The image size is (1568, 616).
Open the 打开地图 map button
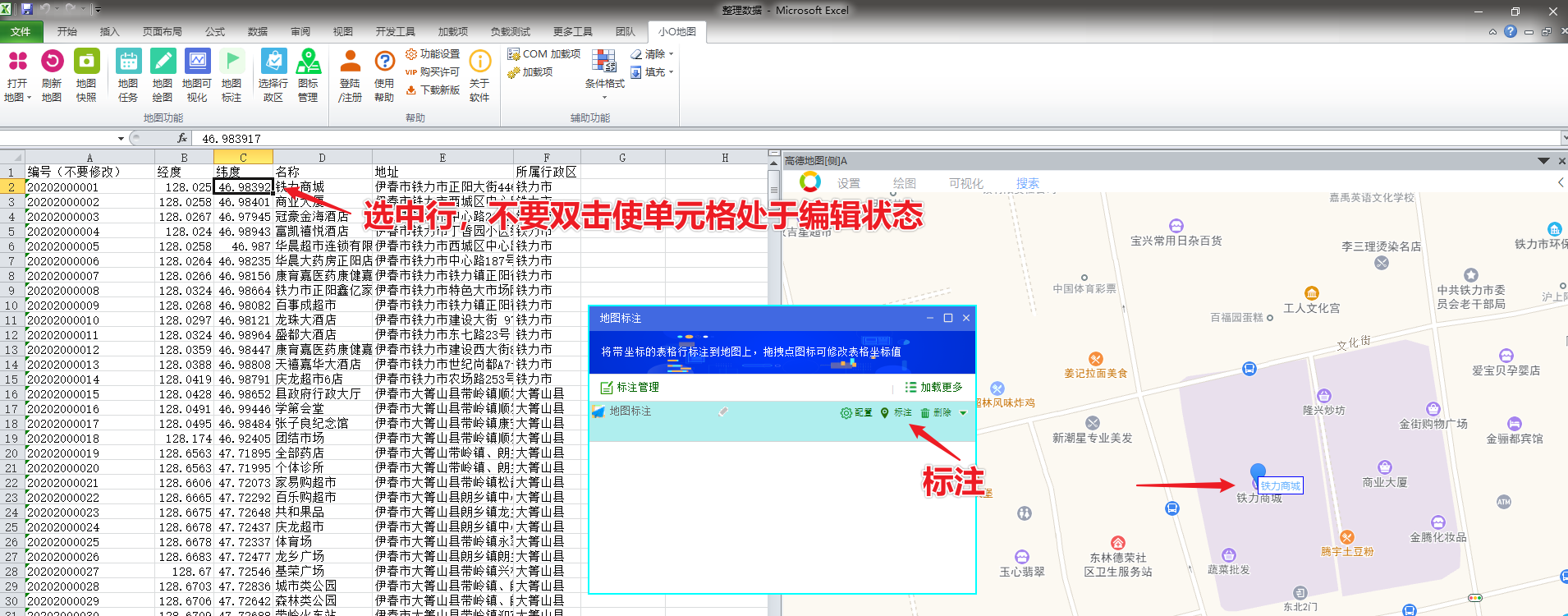tap(17, 76)
